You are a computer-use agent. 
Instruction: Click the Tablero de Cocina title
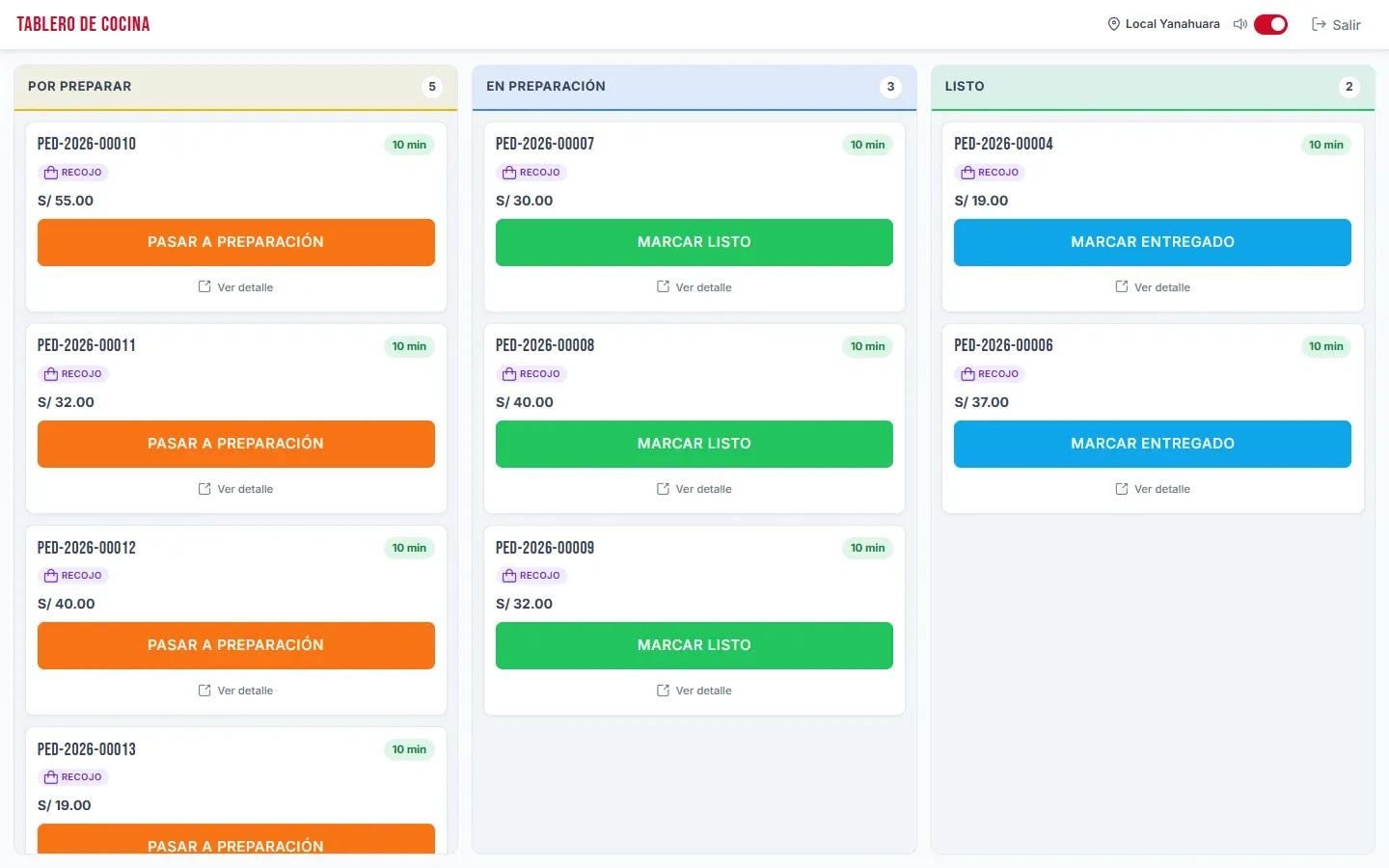point(84,24)
